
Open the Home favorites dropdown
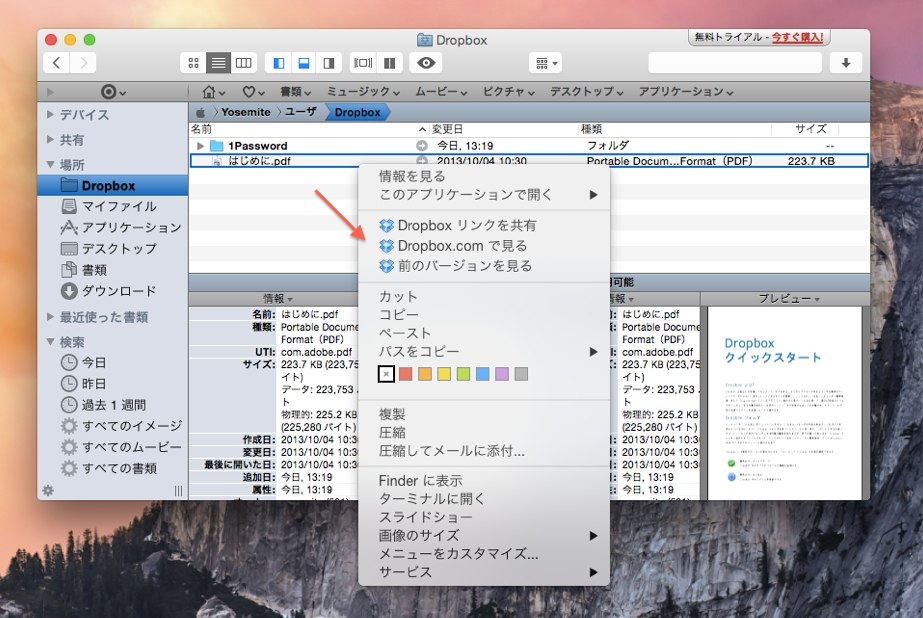[213, 92]
